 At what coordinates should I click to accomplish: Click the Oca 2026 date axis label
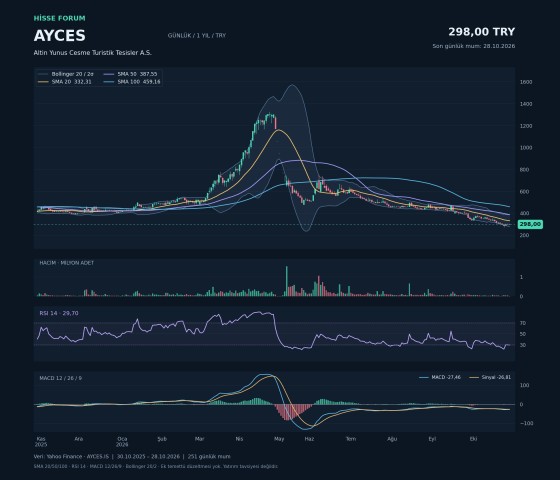click(122, 442)
